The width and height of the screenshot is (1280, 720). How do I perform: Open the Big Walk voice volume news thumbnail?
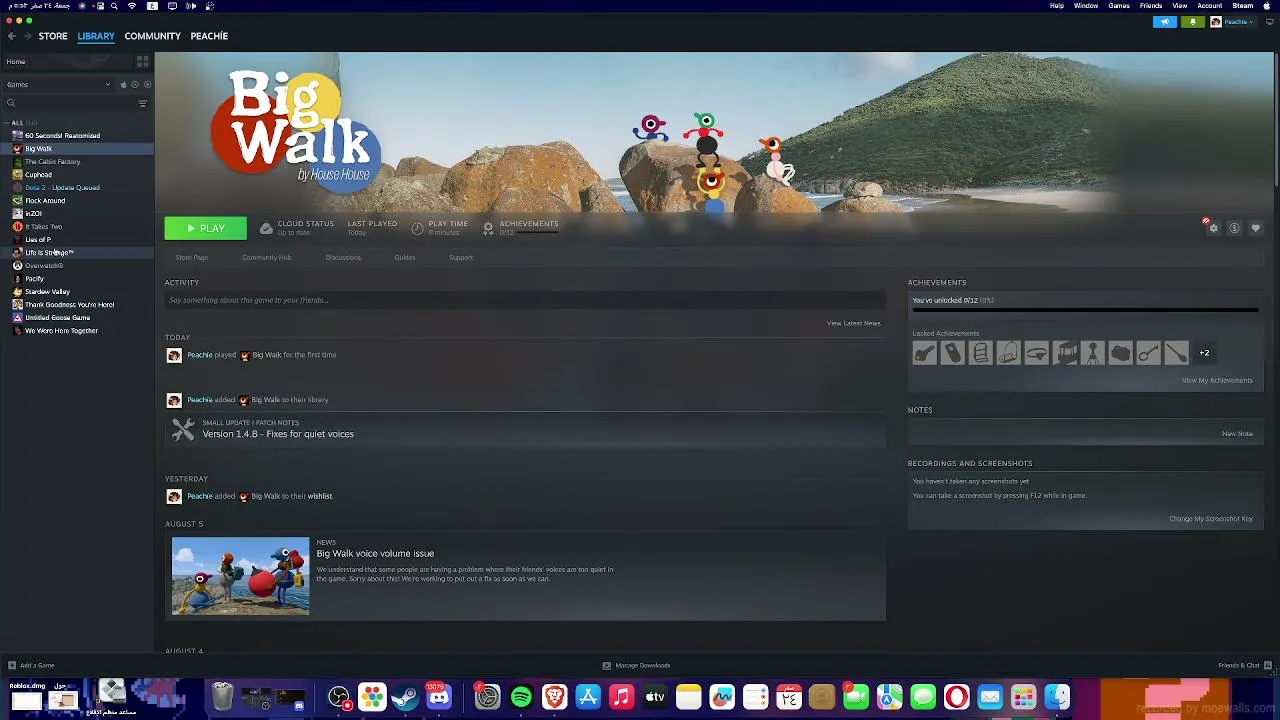[241, 576]
